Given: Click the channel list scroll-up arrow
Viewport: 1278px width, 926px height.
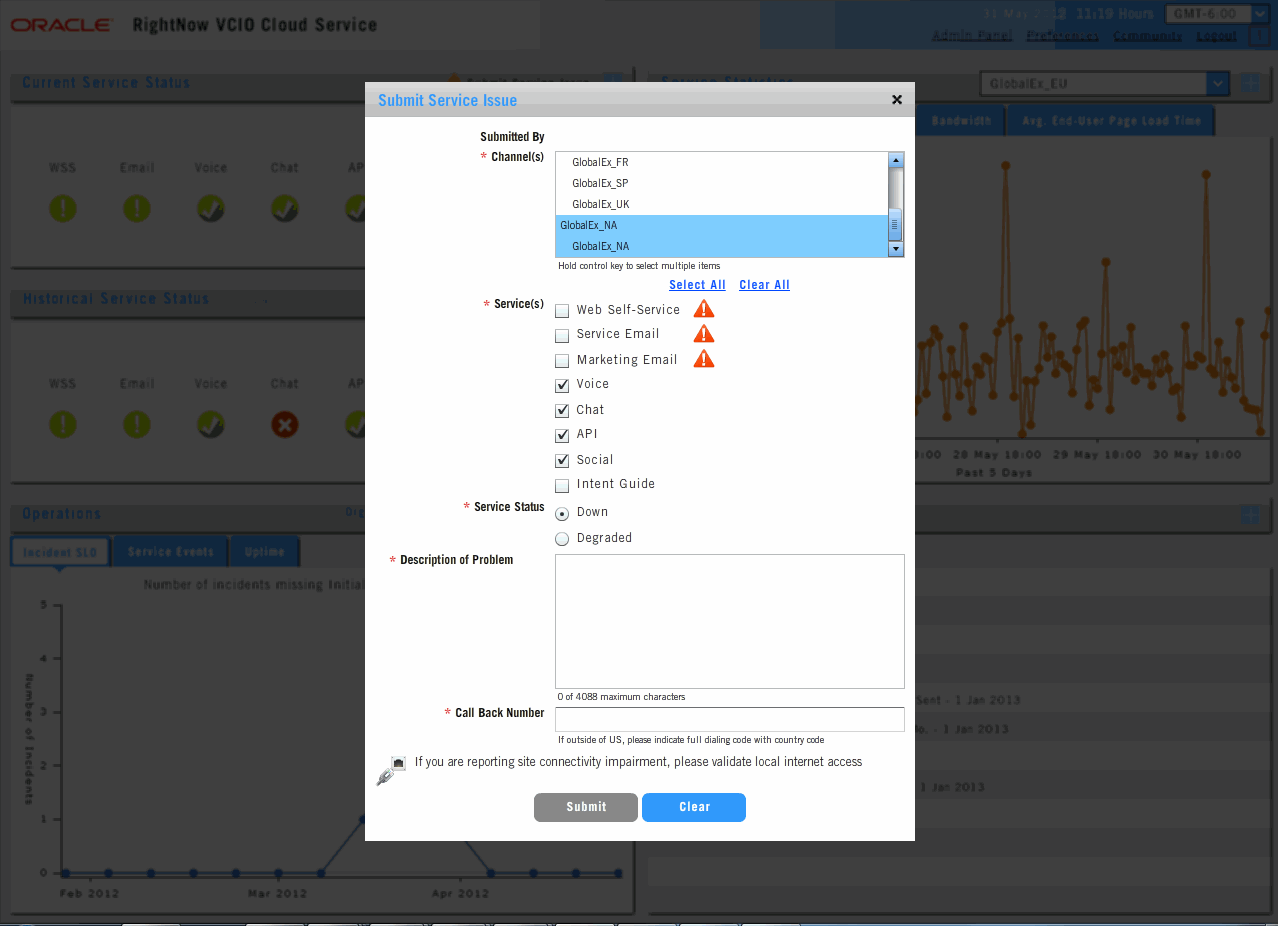Looking at the screenshot, I should pyautogui.click(x=896, y=160).
